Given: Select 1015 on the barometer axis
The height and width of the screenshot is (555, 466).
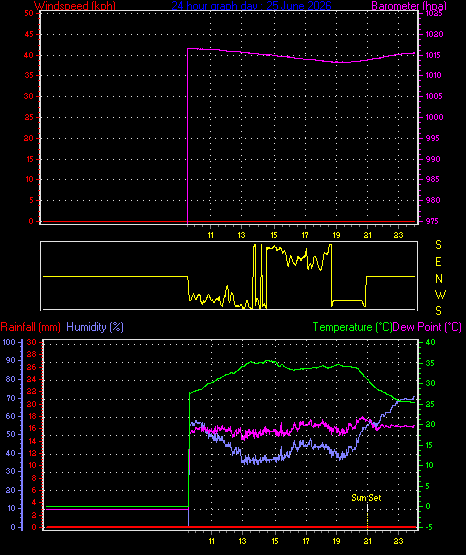Looking at the screenshot, I should coord(433,55).
